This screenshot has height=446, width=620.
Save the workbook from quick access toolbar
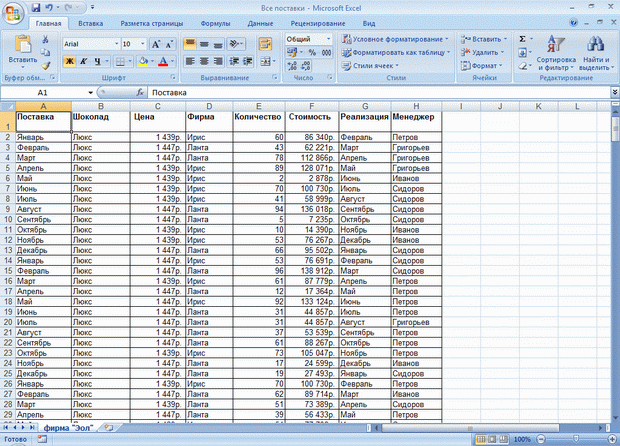(36, 8)
